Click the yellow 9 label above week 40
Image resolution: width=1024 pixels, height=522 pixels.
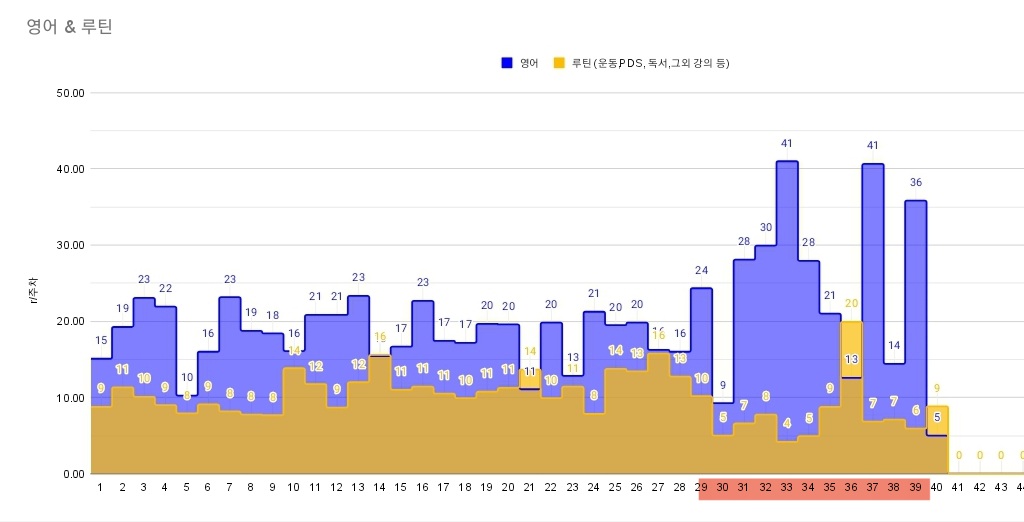pos(937,389)
